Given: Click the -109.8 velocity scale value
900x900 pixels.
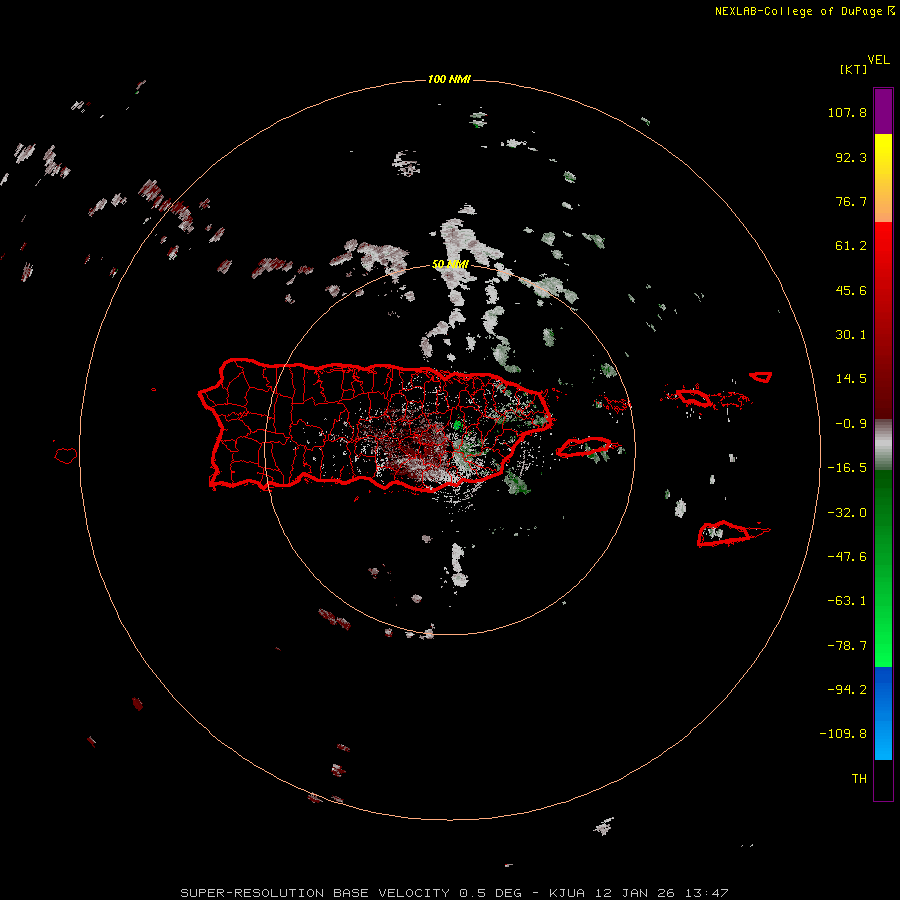Looking at the screenshot, I should 843,734.
